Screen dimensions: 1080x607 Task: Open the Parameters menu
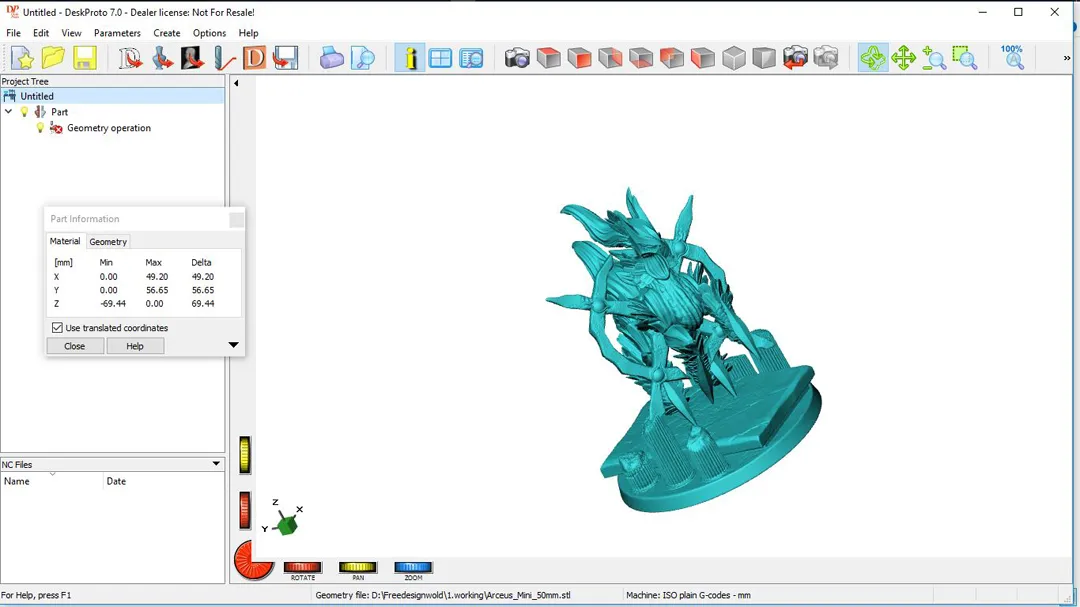pyautogui.click(x=117, y=33)
